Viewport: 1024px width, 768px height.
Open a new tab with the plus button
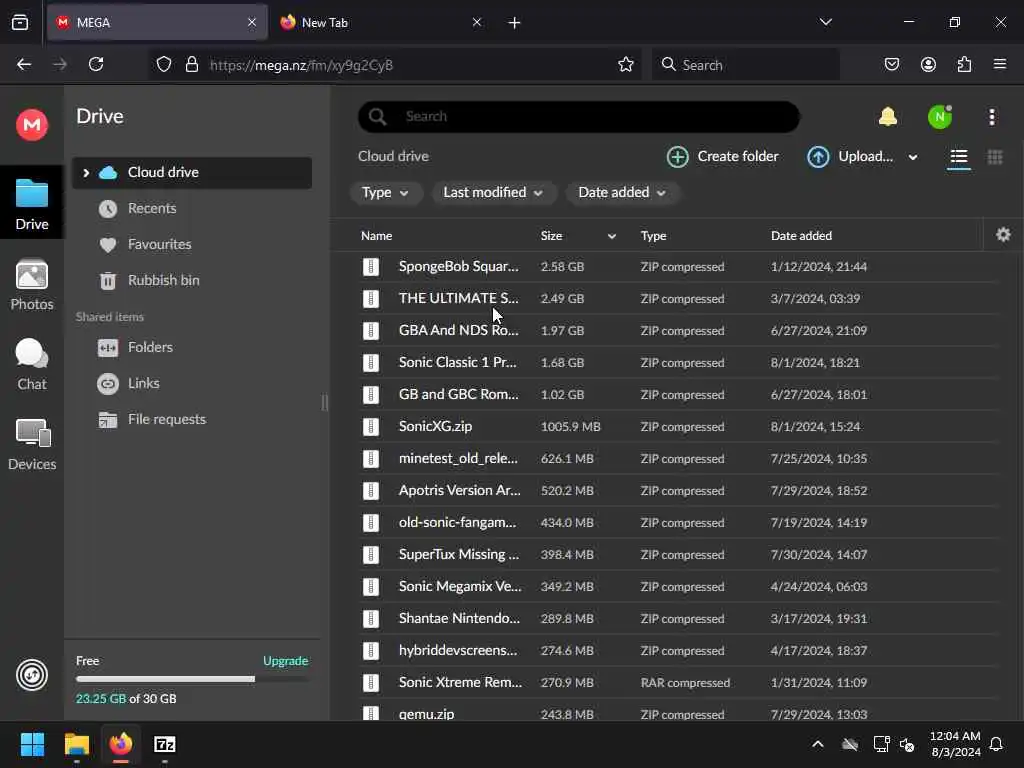[x=515, y=23]
